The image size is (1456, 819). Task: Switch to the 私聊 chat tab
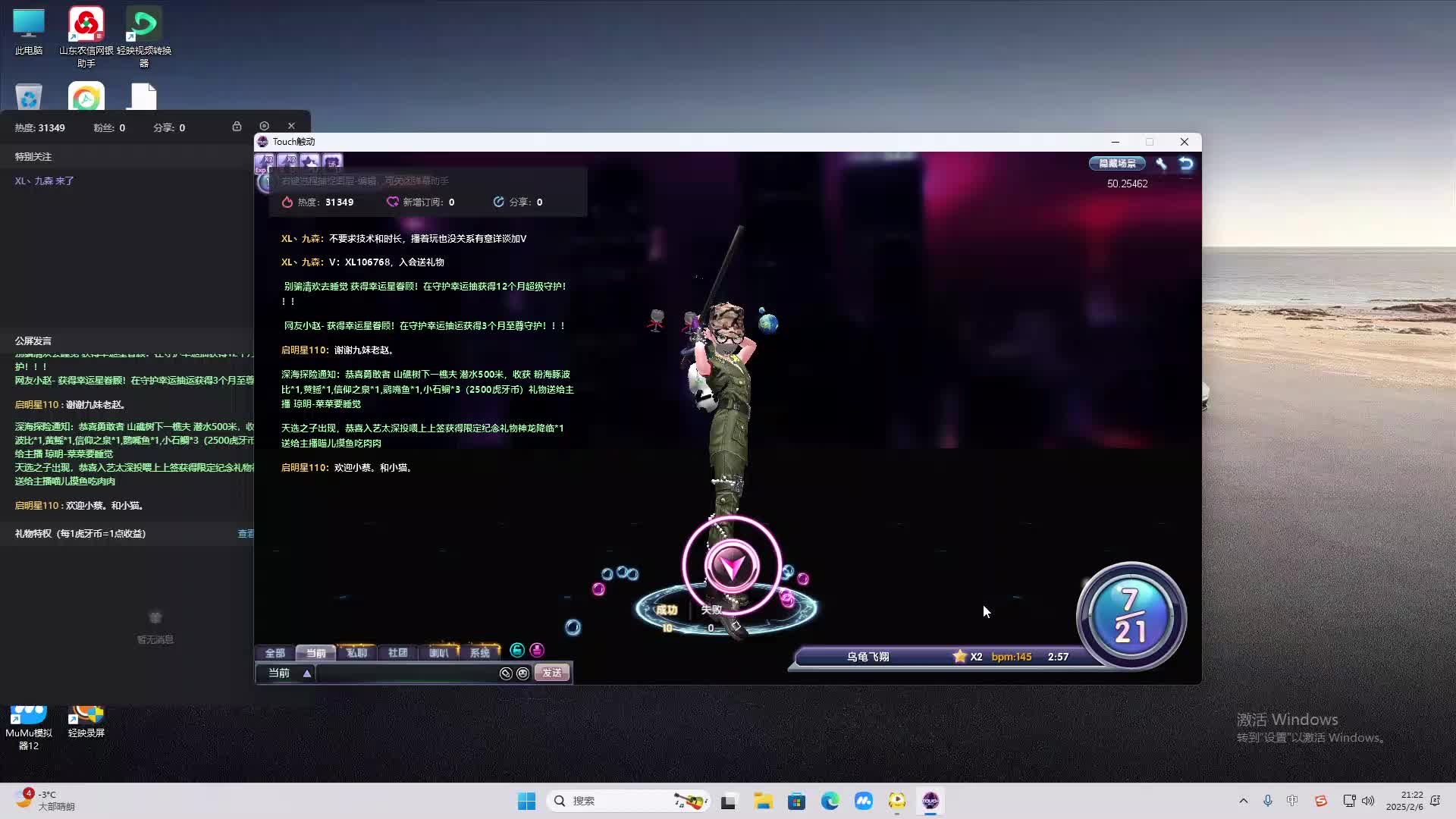point(356,652)
